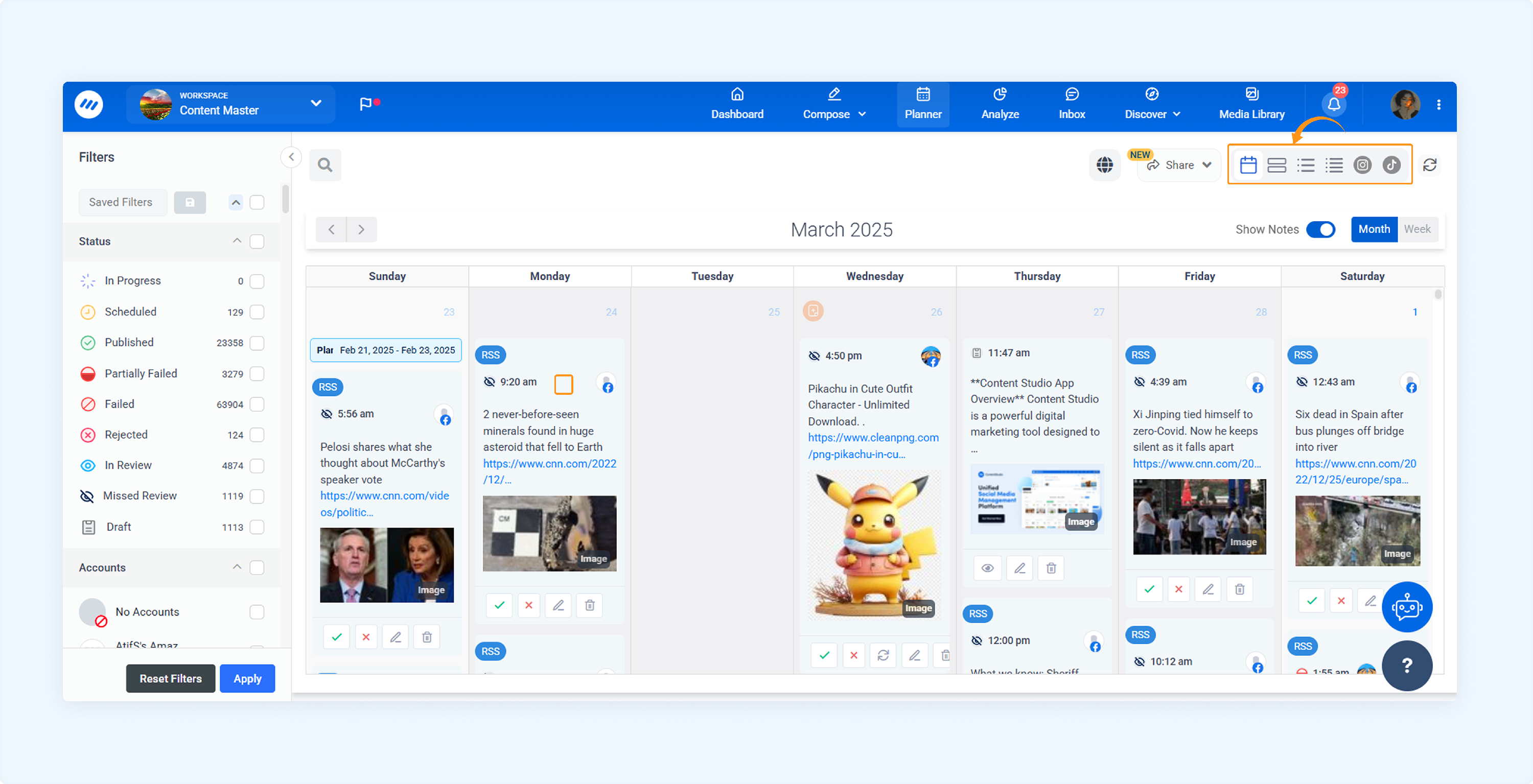Click the Reset Filters button
The image size is (1533, 784).
click(x=170, y=678)
